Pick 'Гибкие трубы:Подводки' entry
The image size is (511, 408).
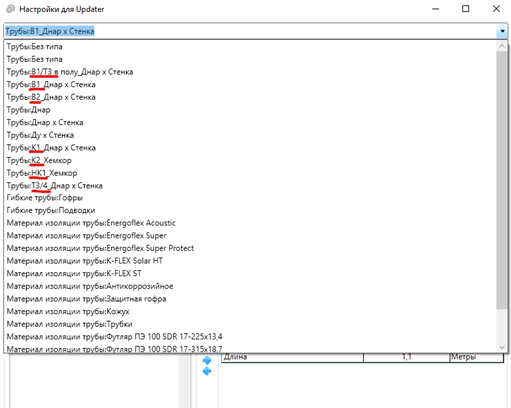[51, 211]
